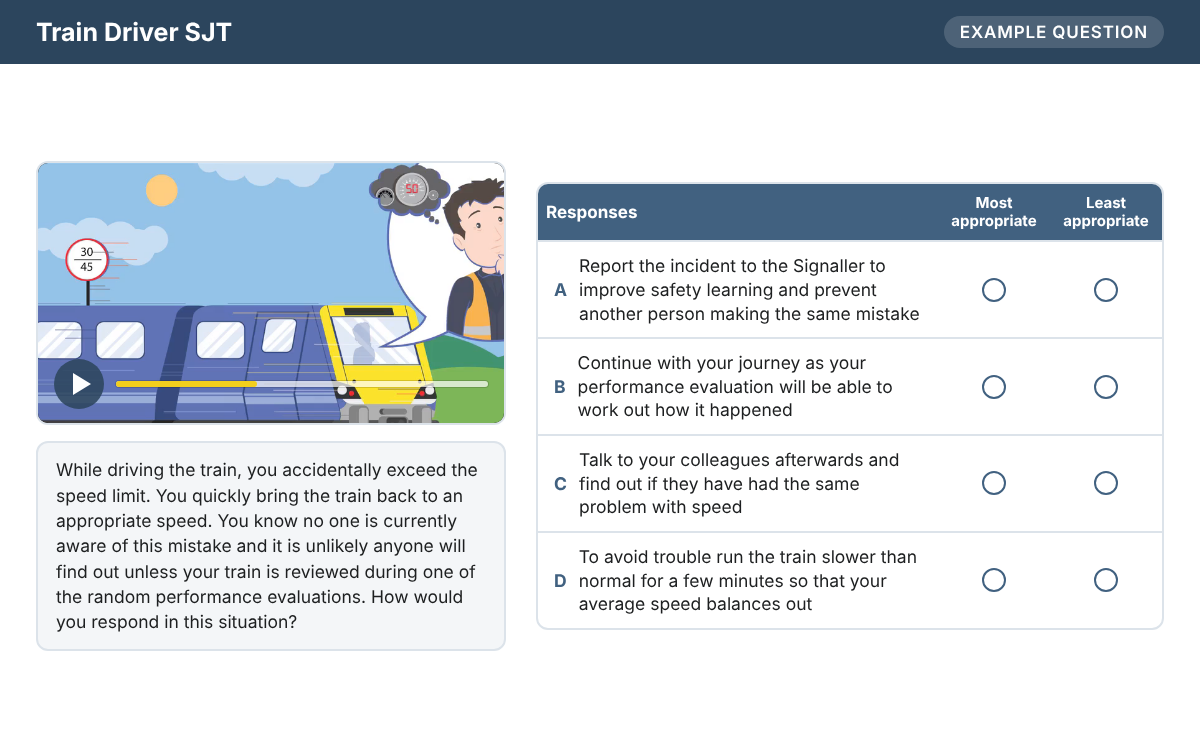1200x750 pixels.
Task: Click the Most appropriate column header
Action: coord(994,212)
